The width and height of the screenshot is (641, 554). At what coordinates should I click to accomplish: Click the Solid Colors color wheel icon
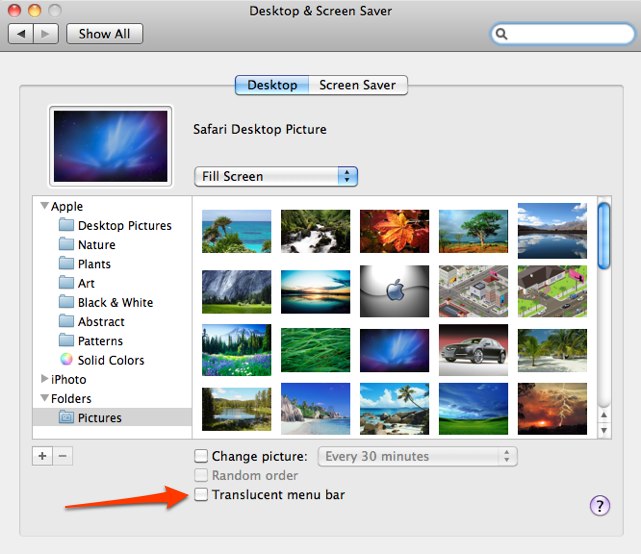point(66,359)
